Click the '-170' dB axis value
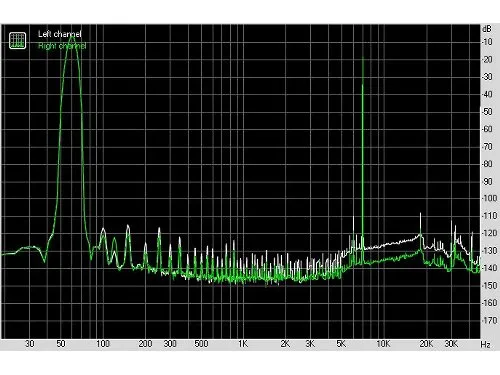Viewport: 500px width, 375px height. coord(489,320)
